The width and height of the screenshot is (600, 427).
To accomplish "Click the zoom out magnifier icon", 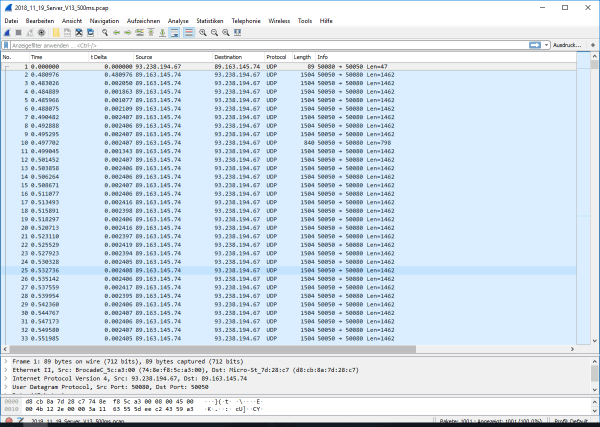I will pyautogui.click(x=215, y=32).
